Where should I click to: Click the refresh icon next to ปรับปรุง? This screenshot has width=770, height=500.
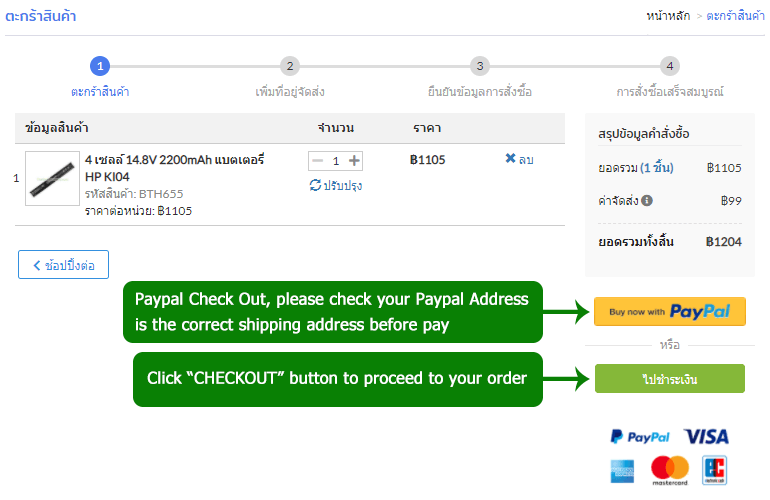(x=315, y=185)
